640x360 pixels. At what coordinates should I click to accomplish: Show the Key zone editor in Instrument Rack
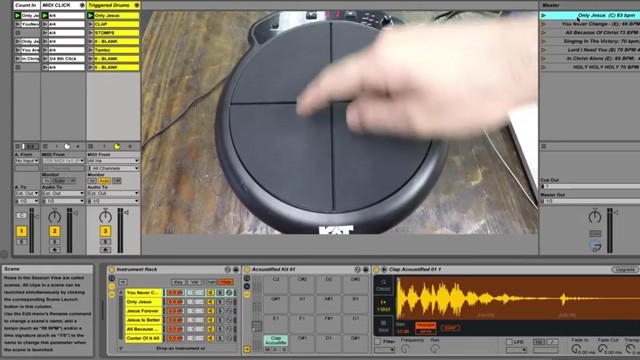(x=178, y=282)
